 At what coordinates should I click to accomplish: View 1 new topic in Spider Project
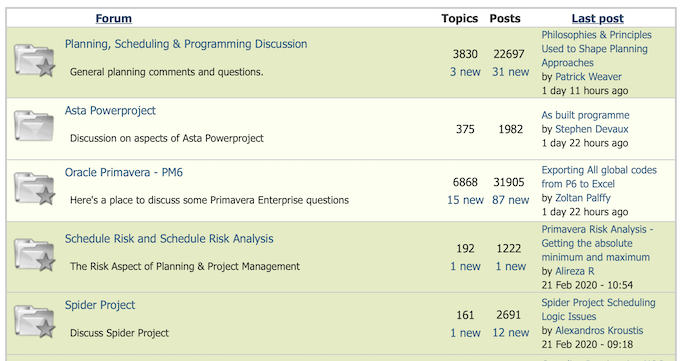point(465,333)
